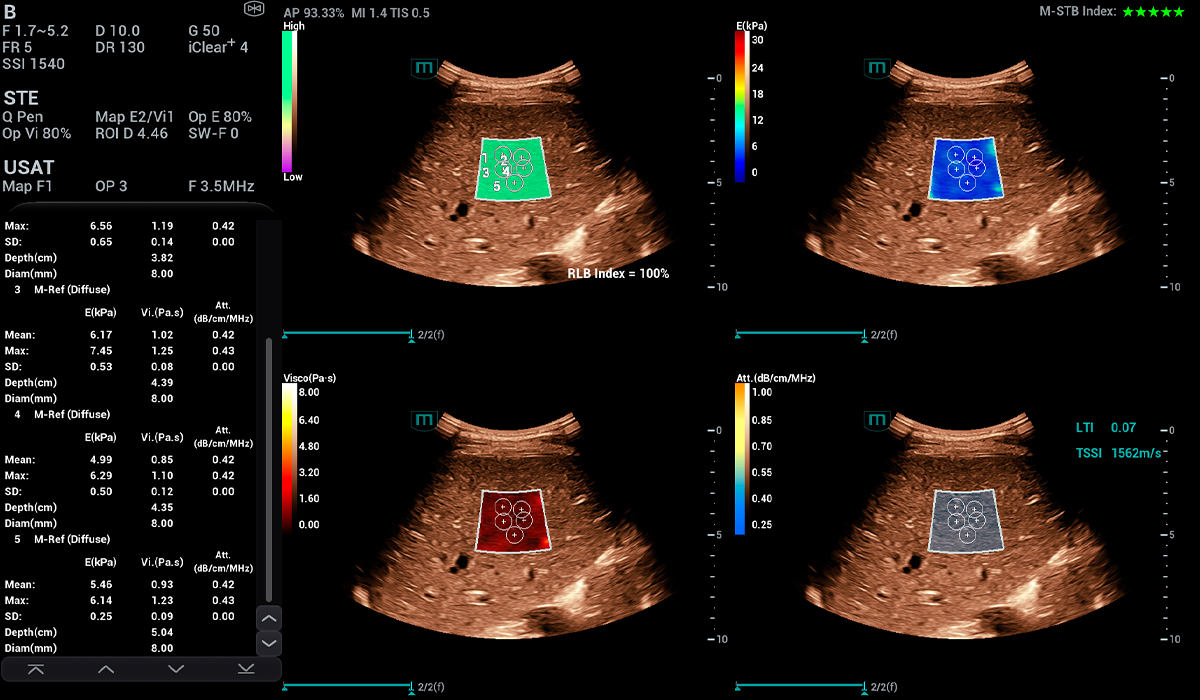
Task: Jump to top of measurement results
Action: tap(36, 668)
